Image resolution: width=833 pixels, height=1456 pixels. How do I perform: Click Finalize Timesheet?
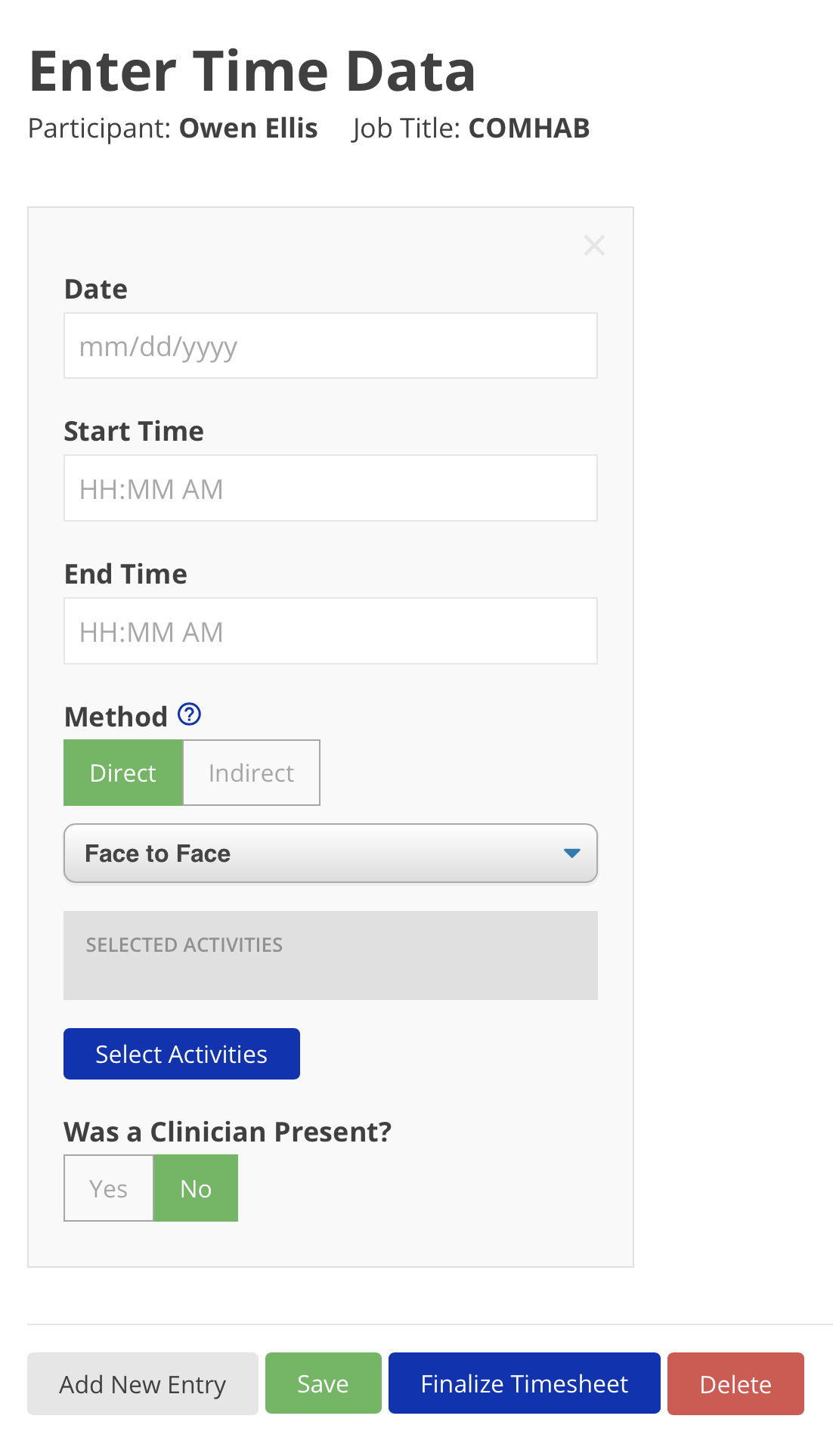(524, 1384)
